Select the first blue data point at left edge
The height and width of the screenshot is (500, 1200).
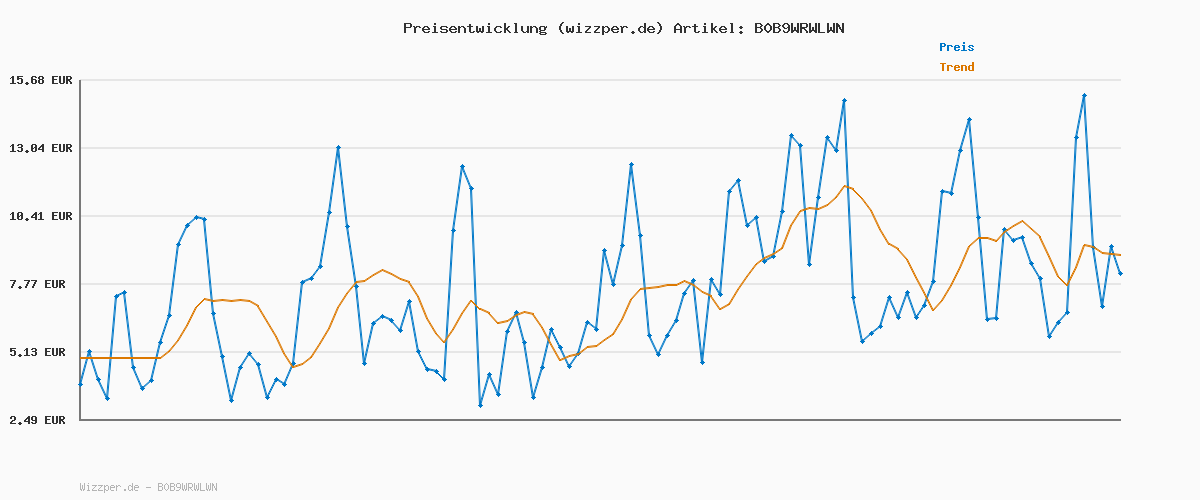pos(81,384)
